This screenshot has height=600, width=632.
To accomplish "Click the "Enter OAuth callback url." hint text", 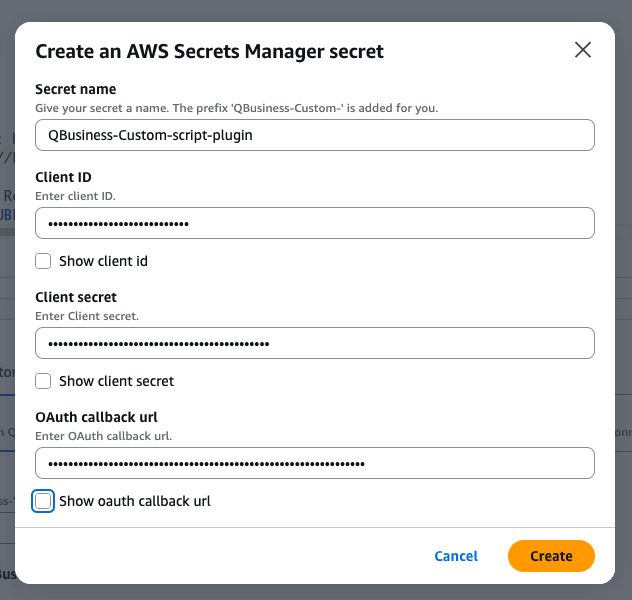I will 104,435.
